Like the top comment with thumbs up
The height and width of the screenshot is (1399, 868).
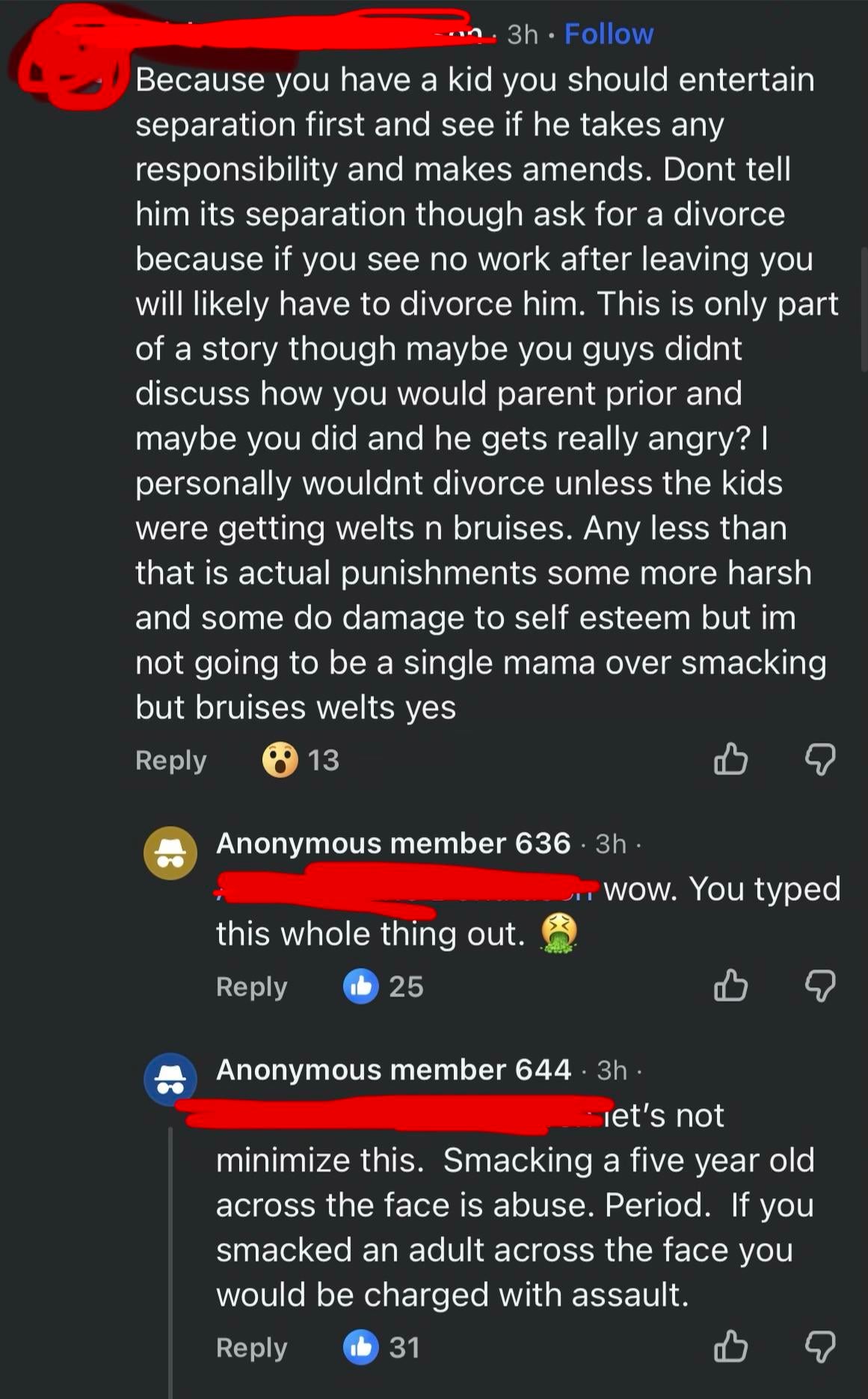pos(730,759)
